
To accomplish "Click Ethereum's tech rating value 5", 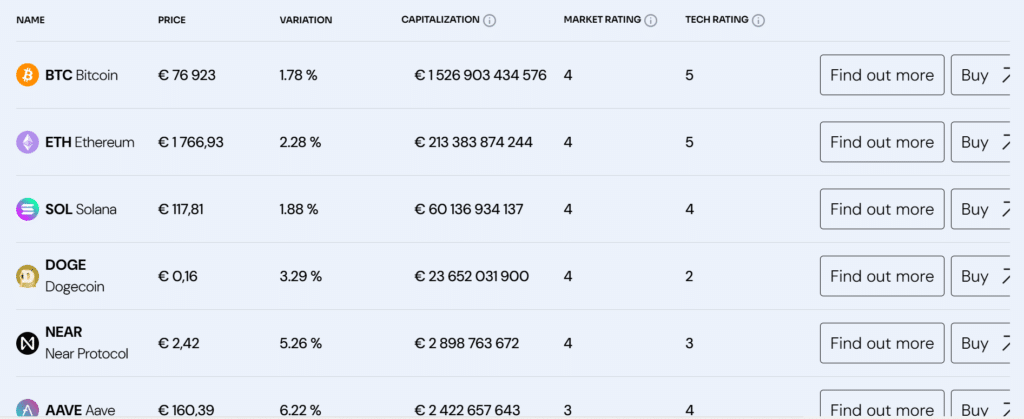I will point(689,142).
